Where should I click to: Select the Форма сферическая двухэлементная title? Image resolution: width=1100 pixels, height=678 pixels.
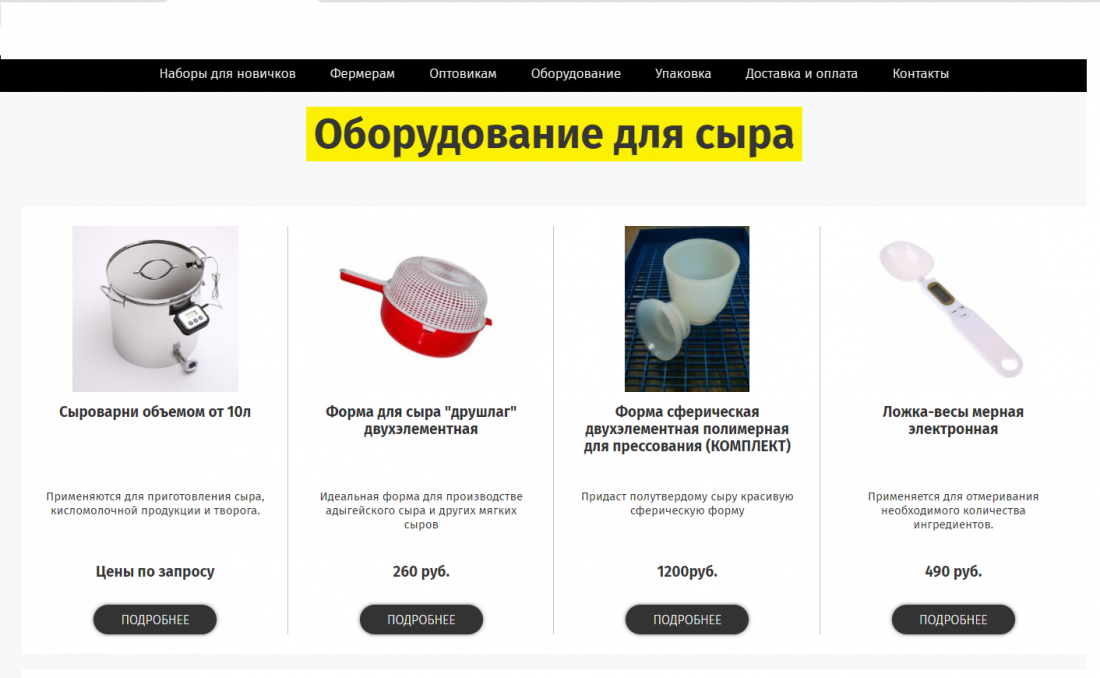[687, 429]
